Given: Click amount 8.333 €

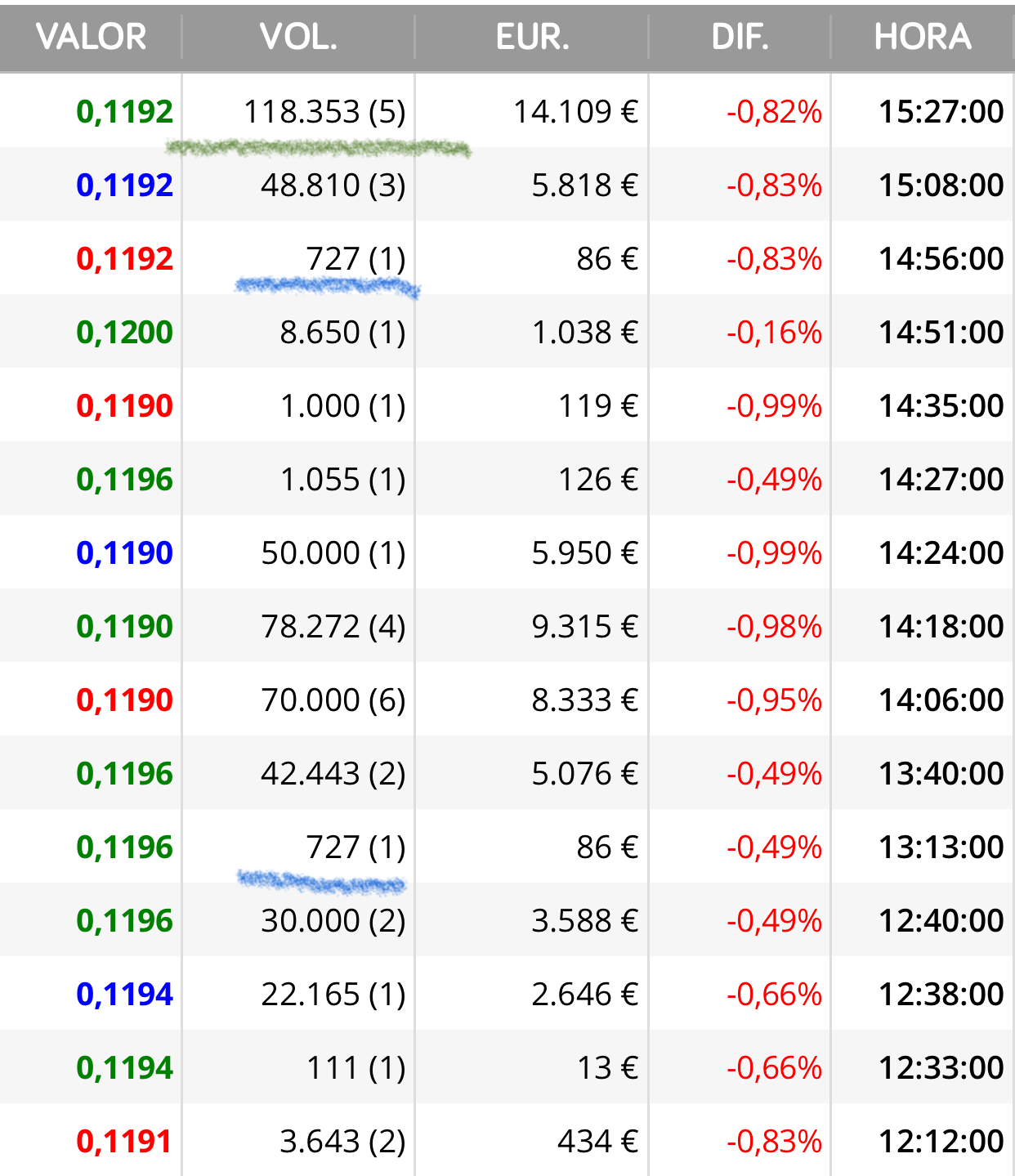Looking at the screenshot, I should [584, 700].
